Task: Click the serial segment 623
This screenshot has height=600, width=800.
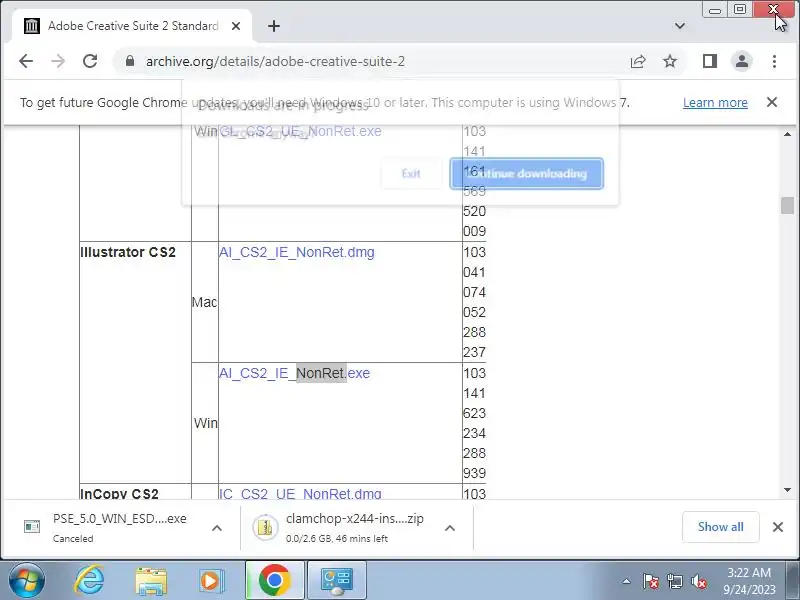Action: (x=474, y=413)
